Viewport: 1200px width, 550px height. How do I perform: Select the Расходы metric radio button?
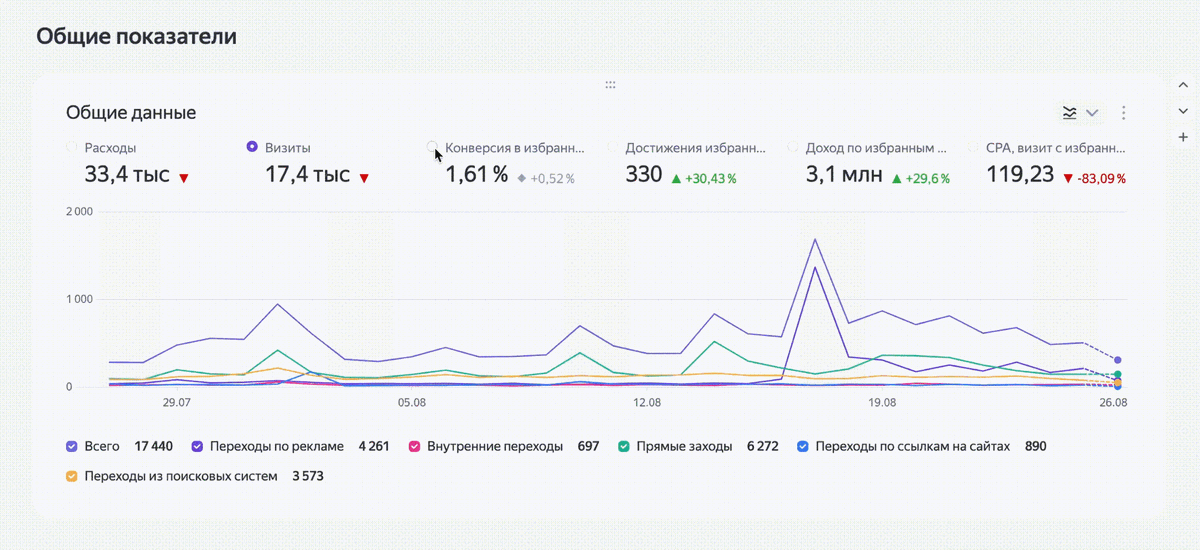click(x=72, y=147)
